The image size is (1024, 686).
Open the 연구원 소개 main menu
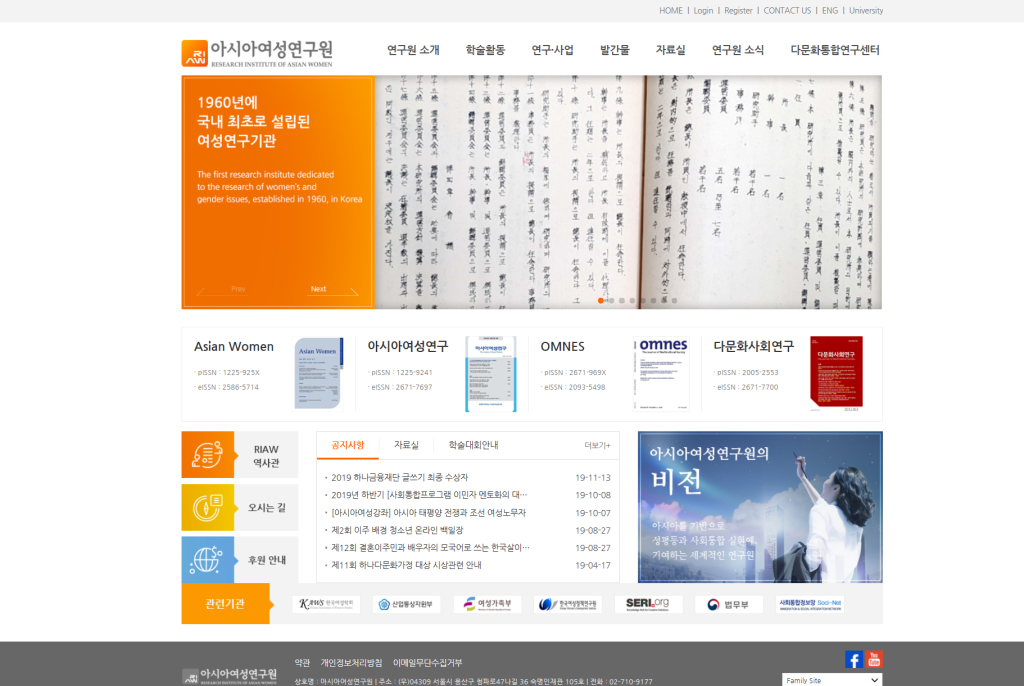tap(413, 50)
